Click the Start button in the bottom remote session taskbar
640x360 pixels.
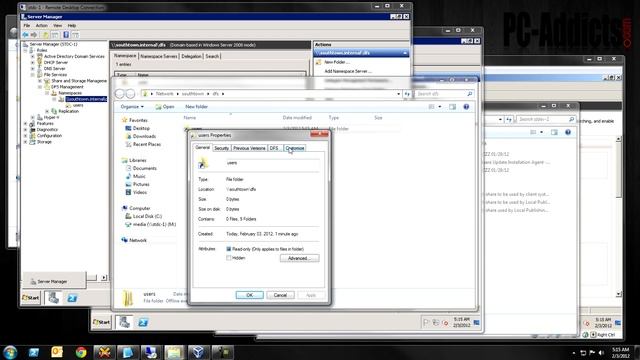tap(101, 322)
